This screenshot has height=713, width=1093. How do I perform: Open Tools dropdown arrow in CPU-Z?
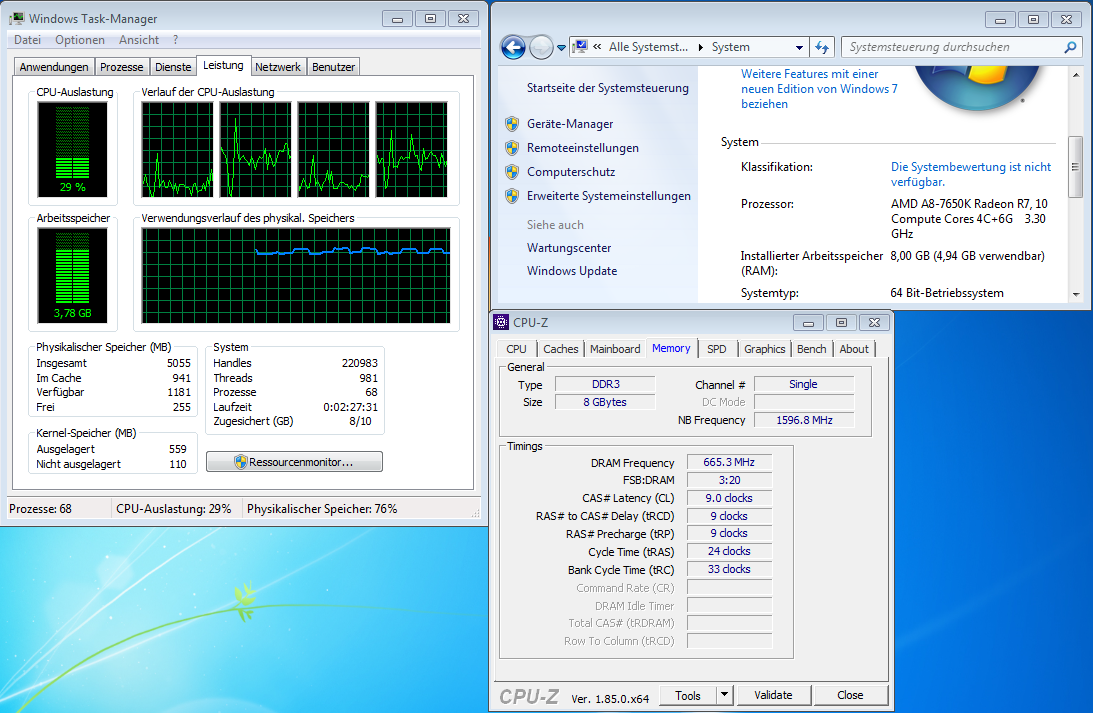click(x=724, y=695)
